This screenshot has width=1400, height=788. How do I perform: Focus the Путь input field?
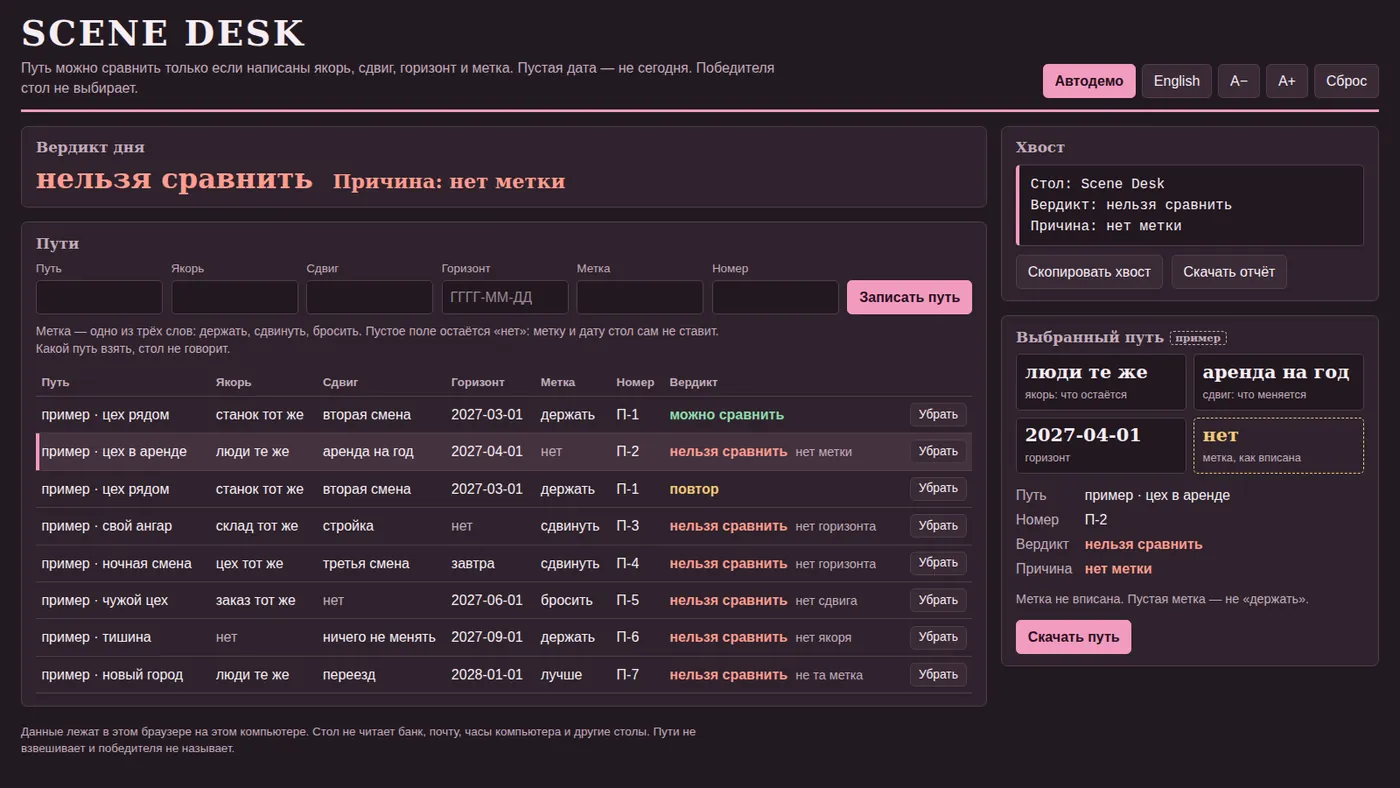pos(99,297)
